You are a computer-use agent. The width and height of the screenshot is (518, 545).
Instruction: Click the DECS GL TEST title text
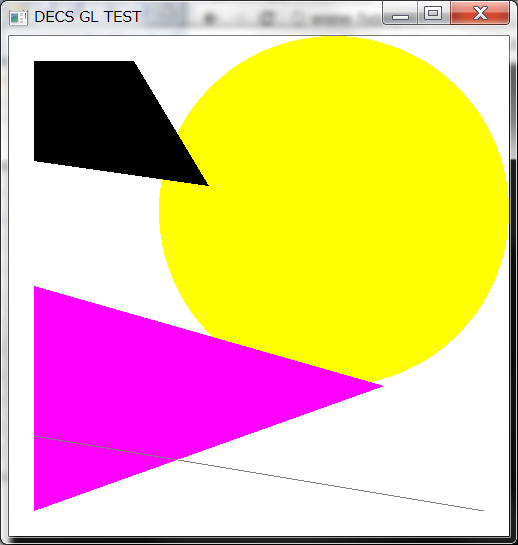tap(88, 17)
